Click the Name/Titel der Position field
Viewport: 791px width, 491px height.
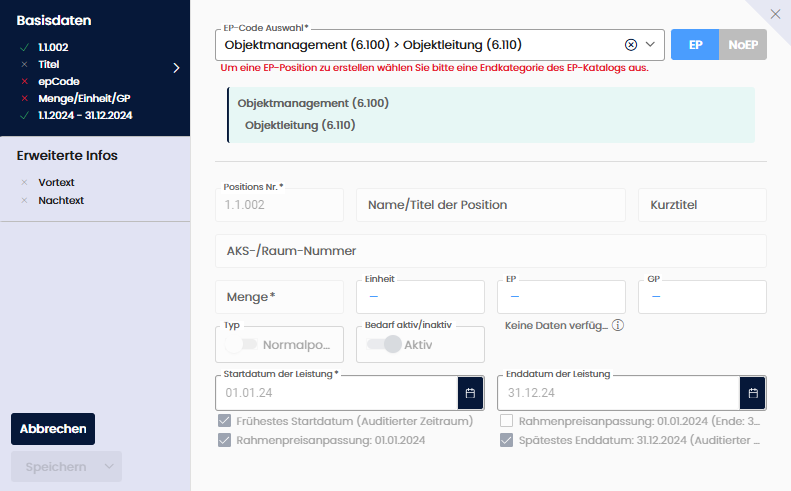point(490,205)
